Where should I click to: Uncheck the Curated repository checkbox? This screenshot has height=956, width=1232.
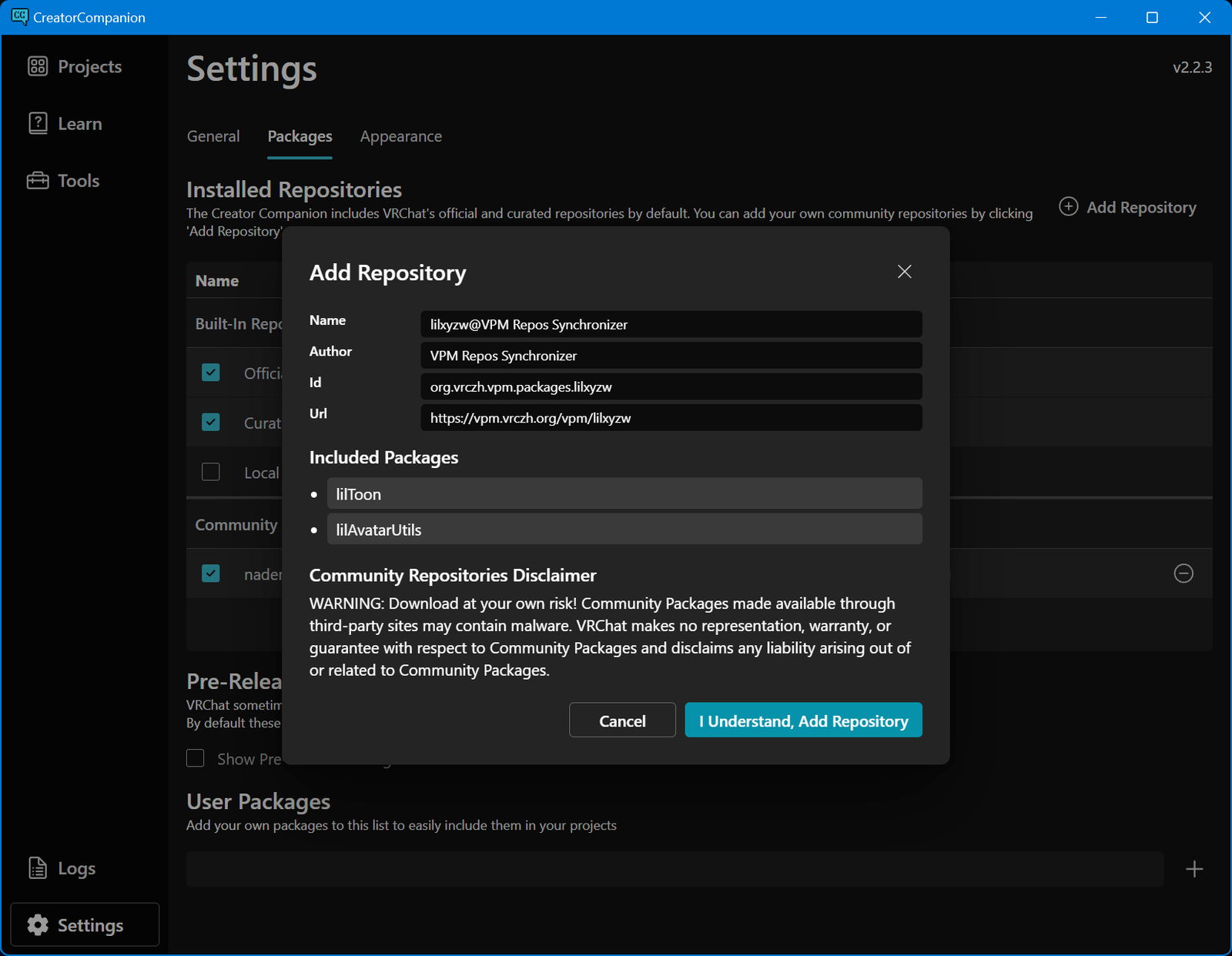[210, 423]
